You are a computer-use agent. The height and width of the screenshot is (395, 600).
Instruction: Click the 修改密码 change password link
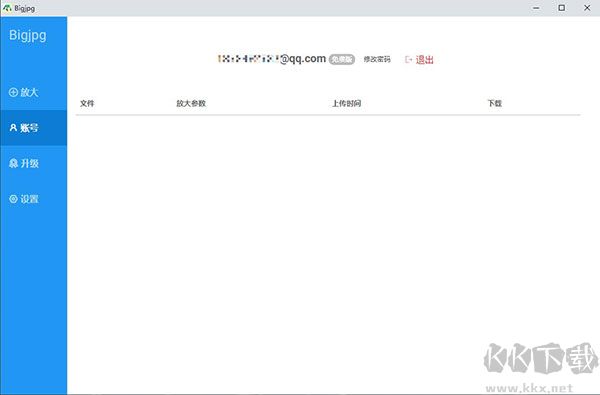point(377,59)
